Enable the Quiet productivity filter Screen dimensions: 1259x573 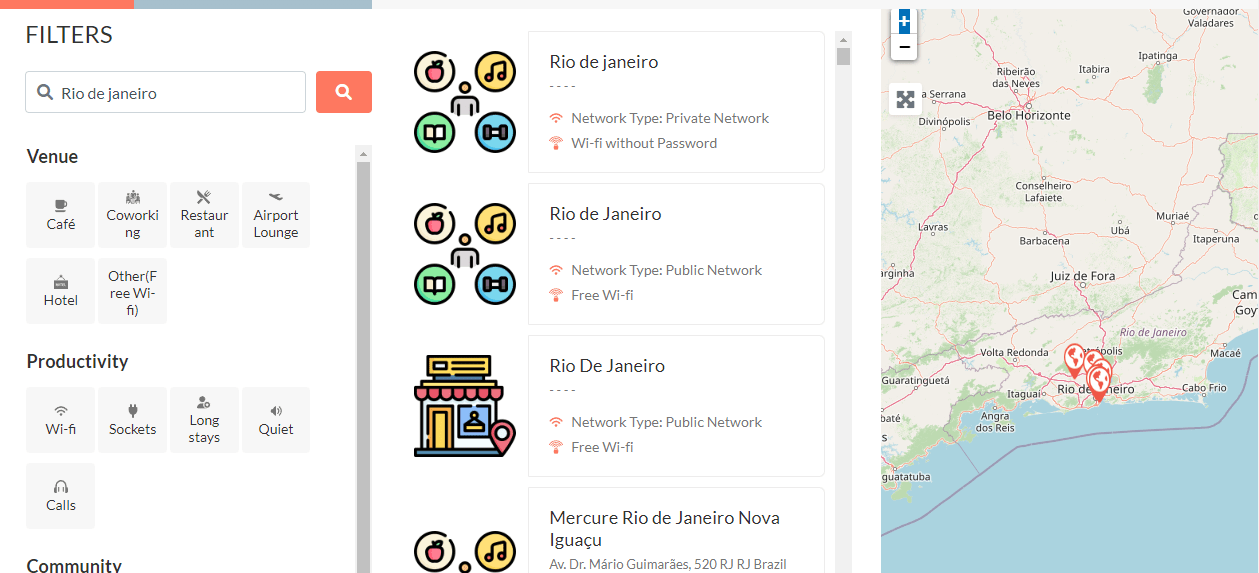point(276,420)
